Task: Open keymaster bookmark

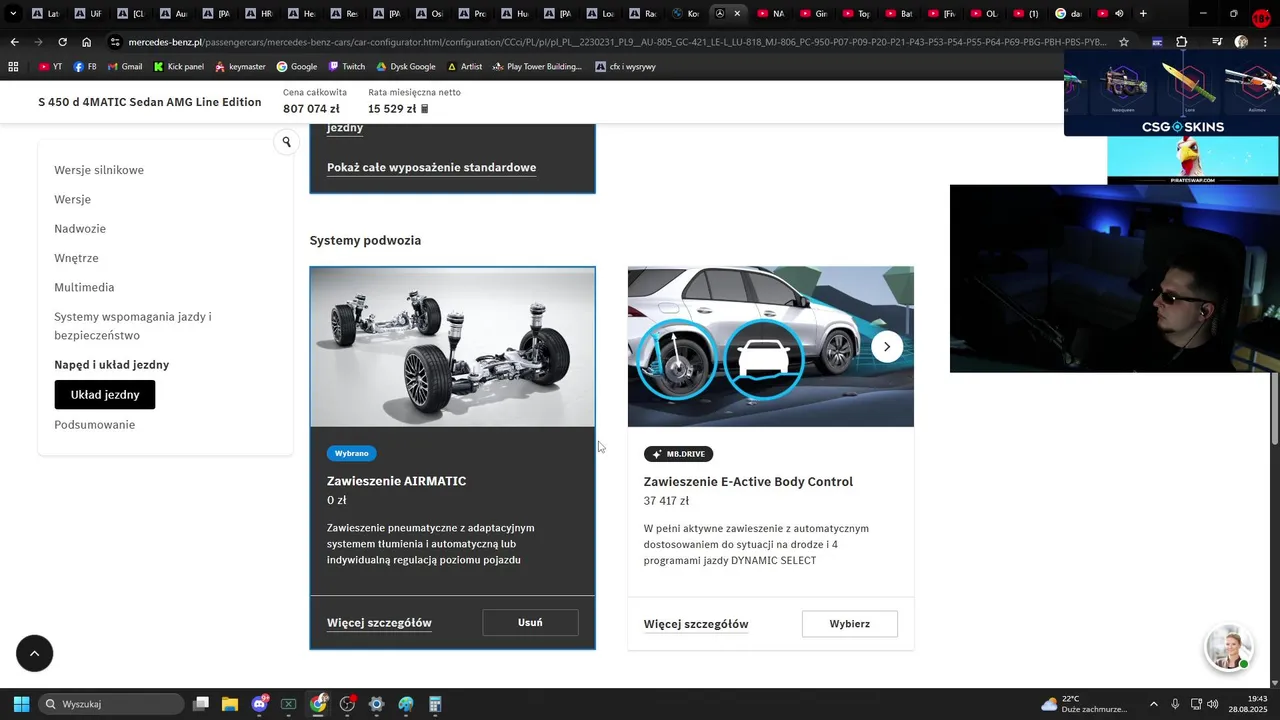Action: pos(240,67)
